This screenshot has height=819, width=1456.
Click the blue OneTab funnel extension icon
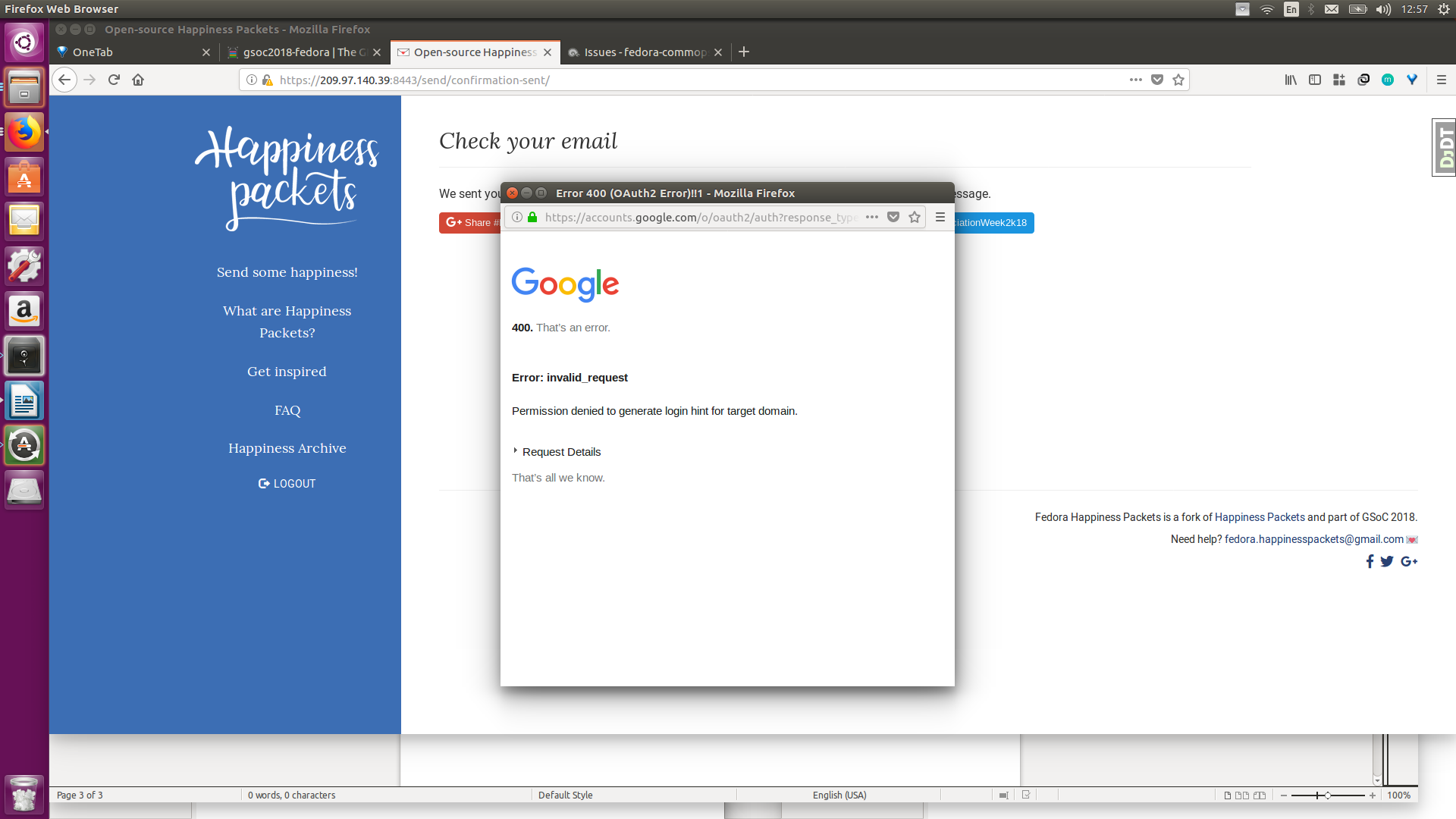pyautogui.click(x=1412, y=80)
